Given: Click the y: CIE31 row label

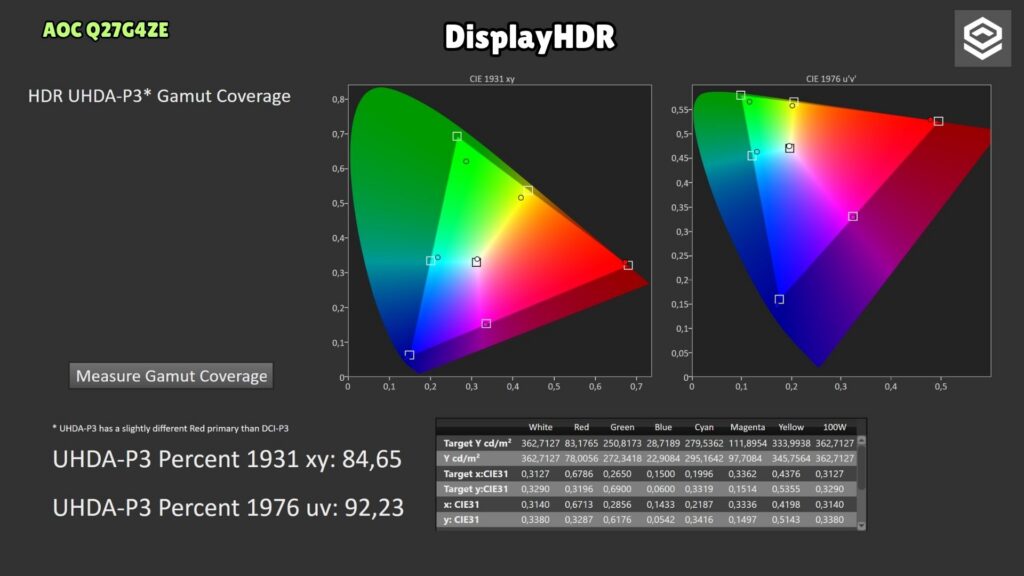Looking at the screenshot, I should point(461,520).
